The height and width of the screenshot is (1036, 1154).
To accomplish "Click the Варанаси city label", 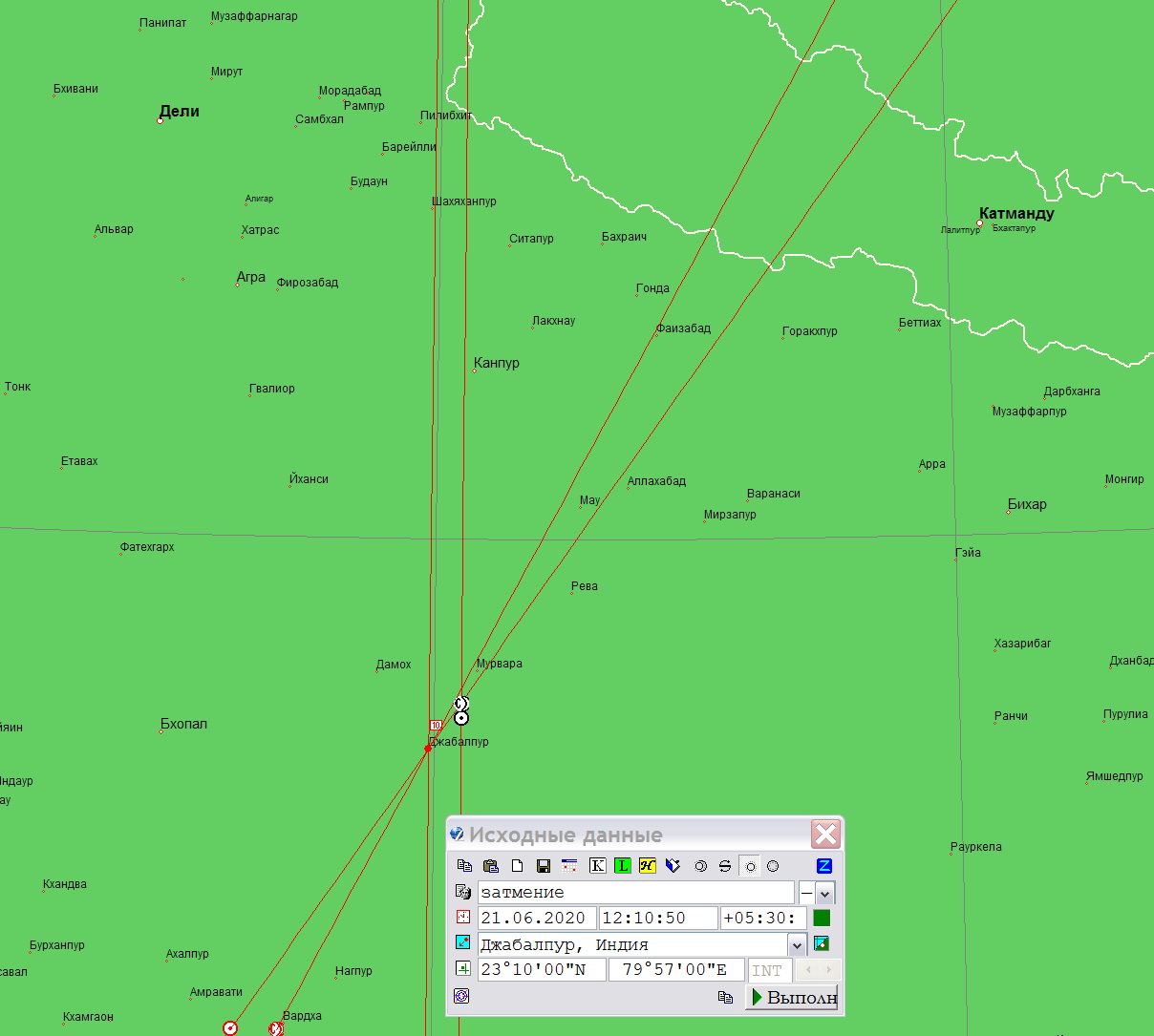I will point(774,494).
